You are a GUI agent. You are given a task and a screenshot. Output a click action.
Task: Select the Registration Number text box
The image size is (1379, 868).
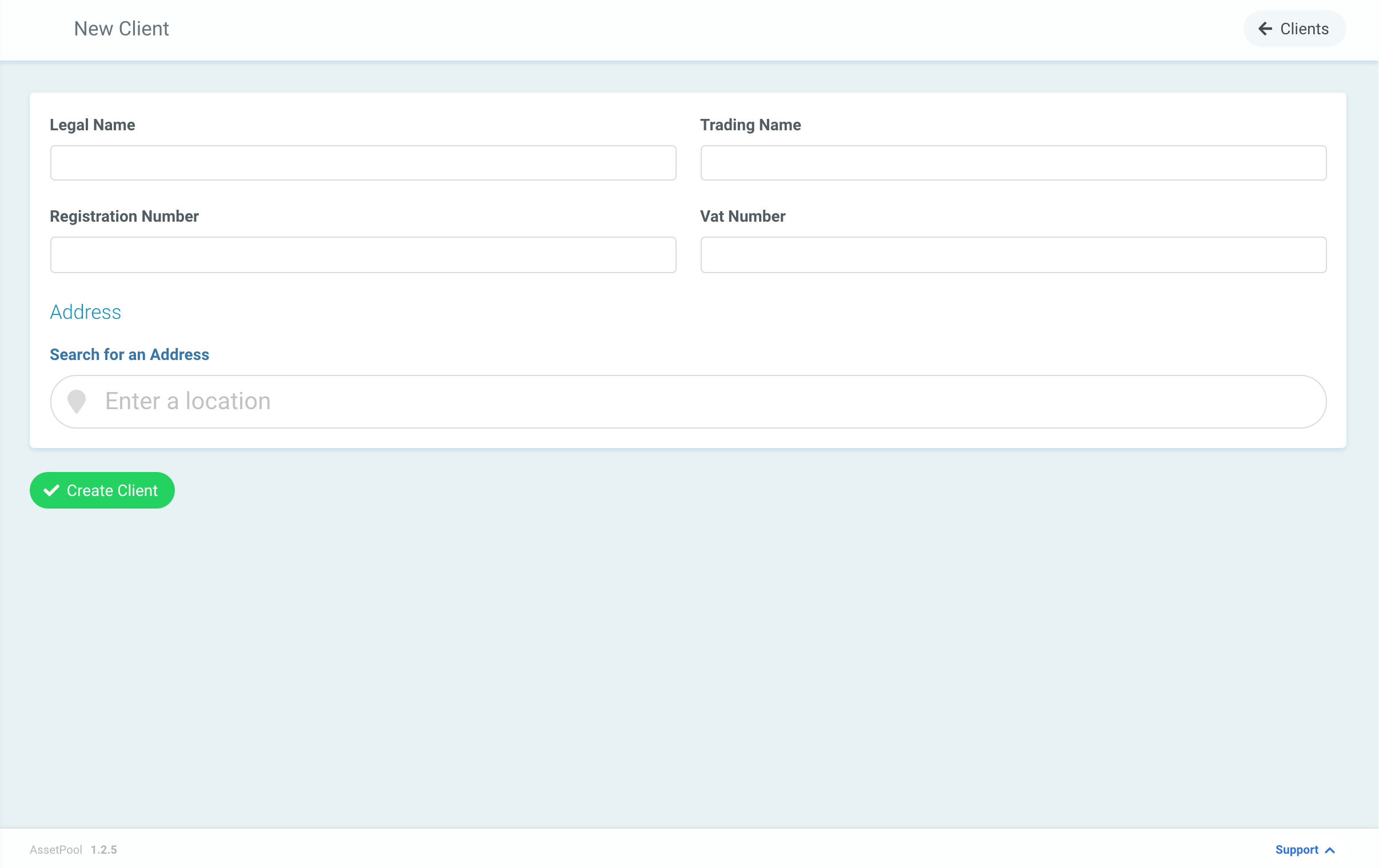362,254
